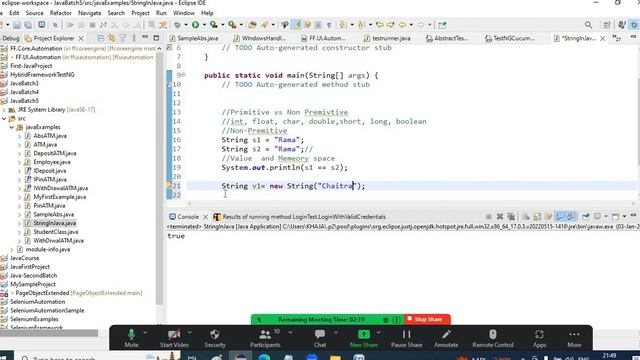Select StringInJava.java in Project Explorer
Image resolution: width=640 pixels, height=360 pixels.
[x=54, y=223]
